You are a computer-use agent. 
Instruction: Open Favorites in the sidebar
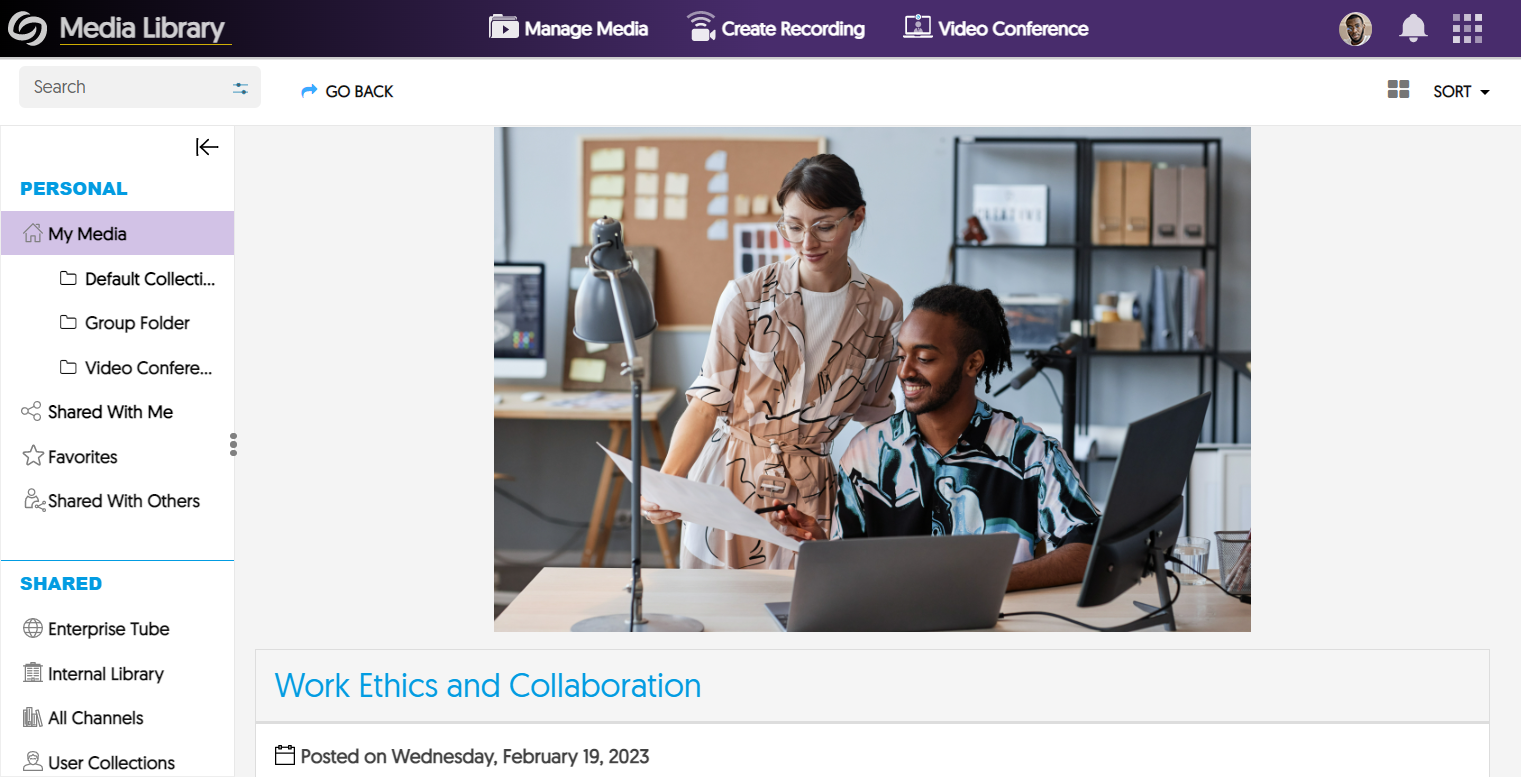[x=70, y=456]
